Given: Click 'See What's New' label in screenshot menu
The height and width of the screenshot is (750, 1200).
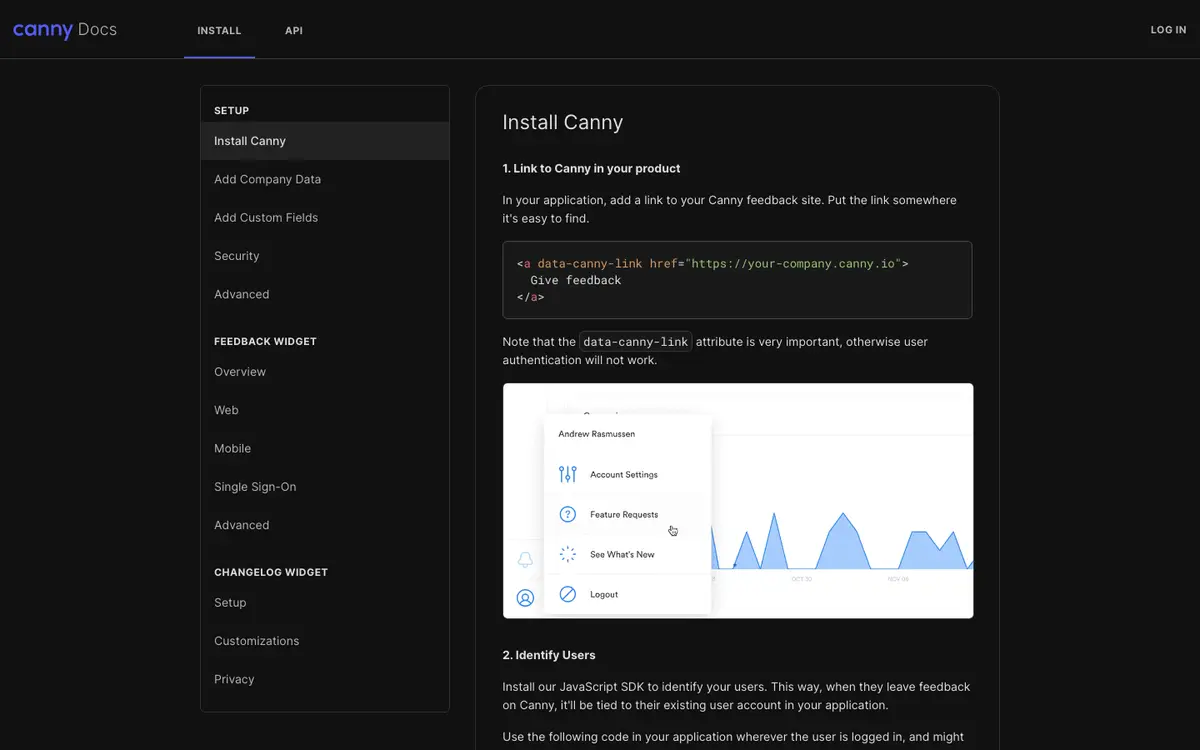Looking at the screenshot, I should 622,554.
